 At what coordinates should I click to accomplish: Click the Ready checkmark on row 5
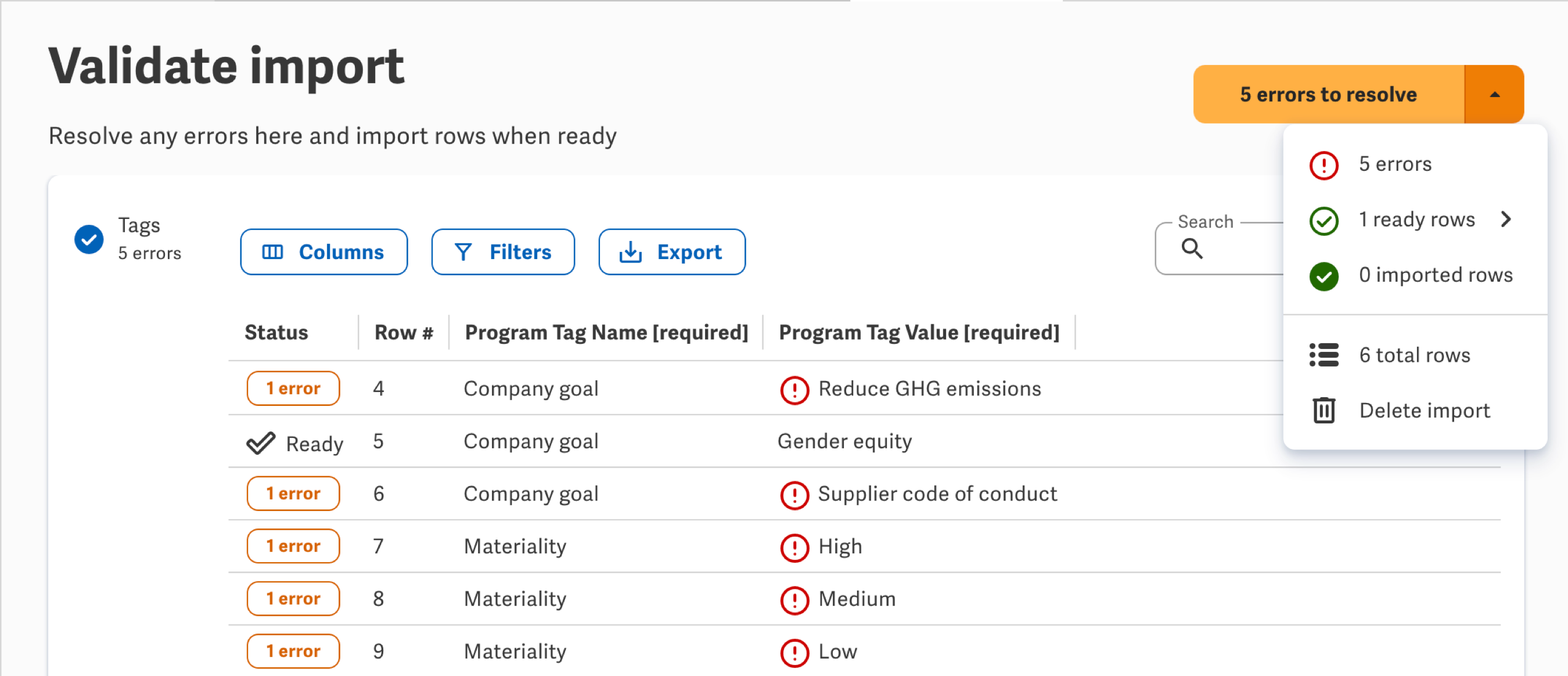(x=261, y=443)
